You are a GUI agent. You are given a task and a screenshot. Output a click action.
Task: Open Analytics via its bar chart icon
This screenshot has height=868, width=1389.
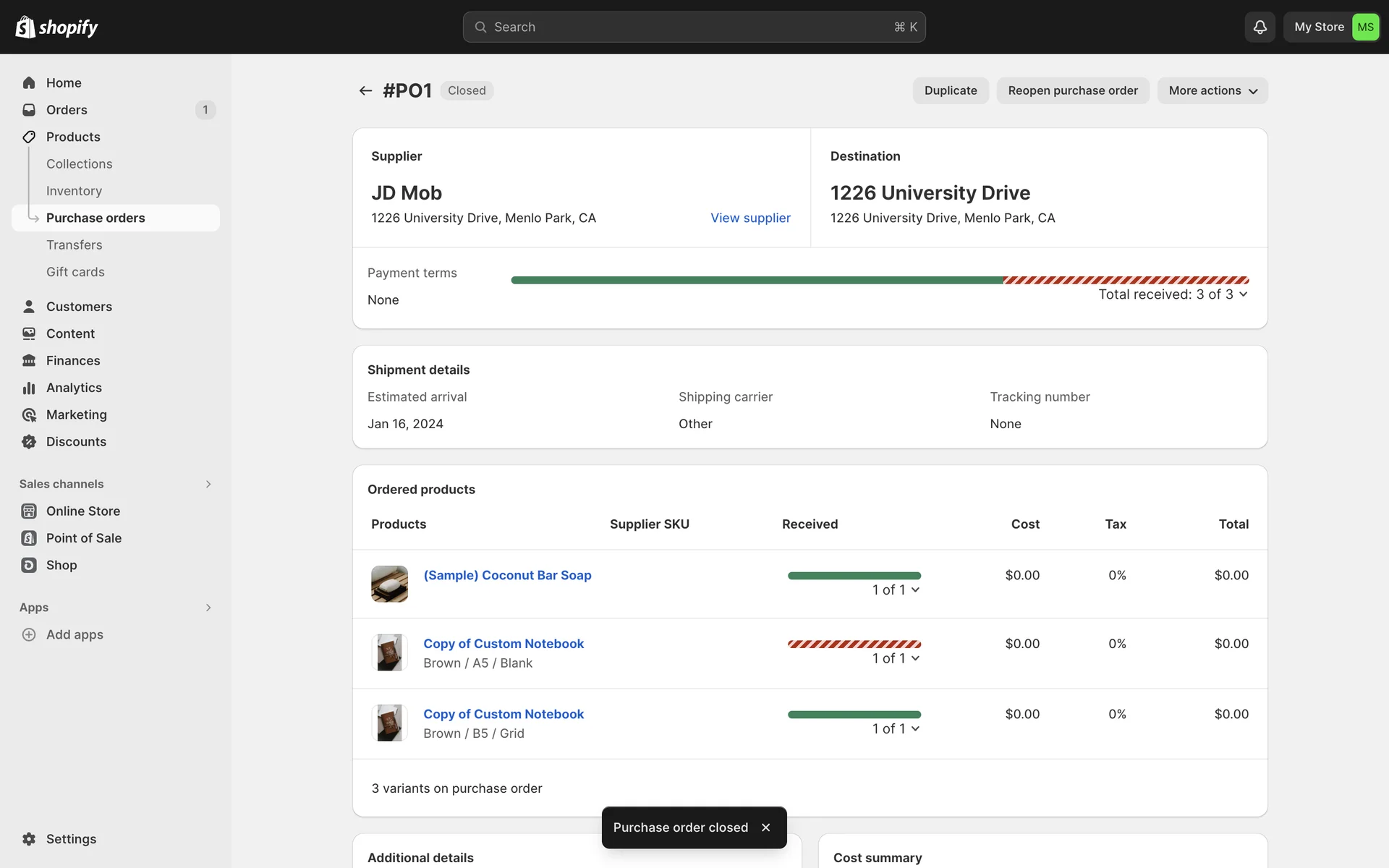tap(29, 388)
